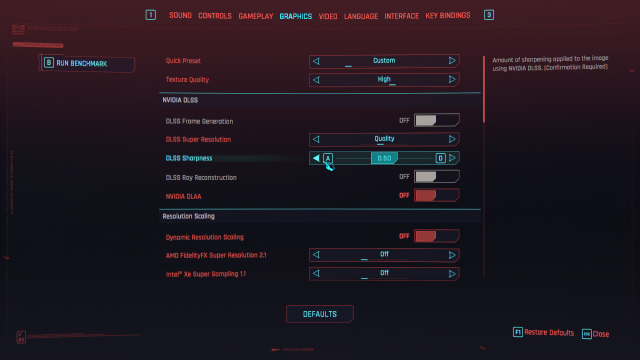This screenshot has height=360, width=640.
Task: Lower Texture Quality with left arrow
Action: [x=316, y=80]
